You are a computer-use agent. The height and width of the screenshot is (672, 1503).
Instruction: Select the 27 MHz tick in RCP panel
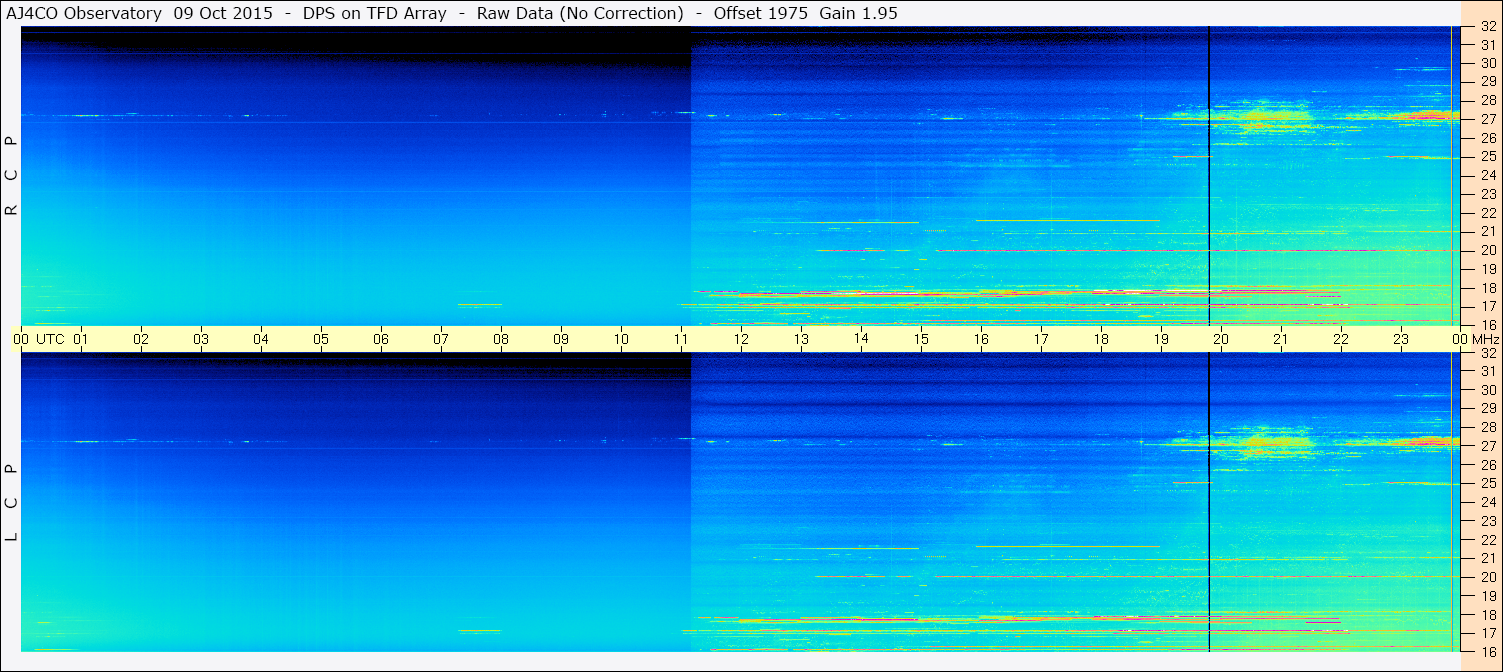click(1487, 119)
